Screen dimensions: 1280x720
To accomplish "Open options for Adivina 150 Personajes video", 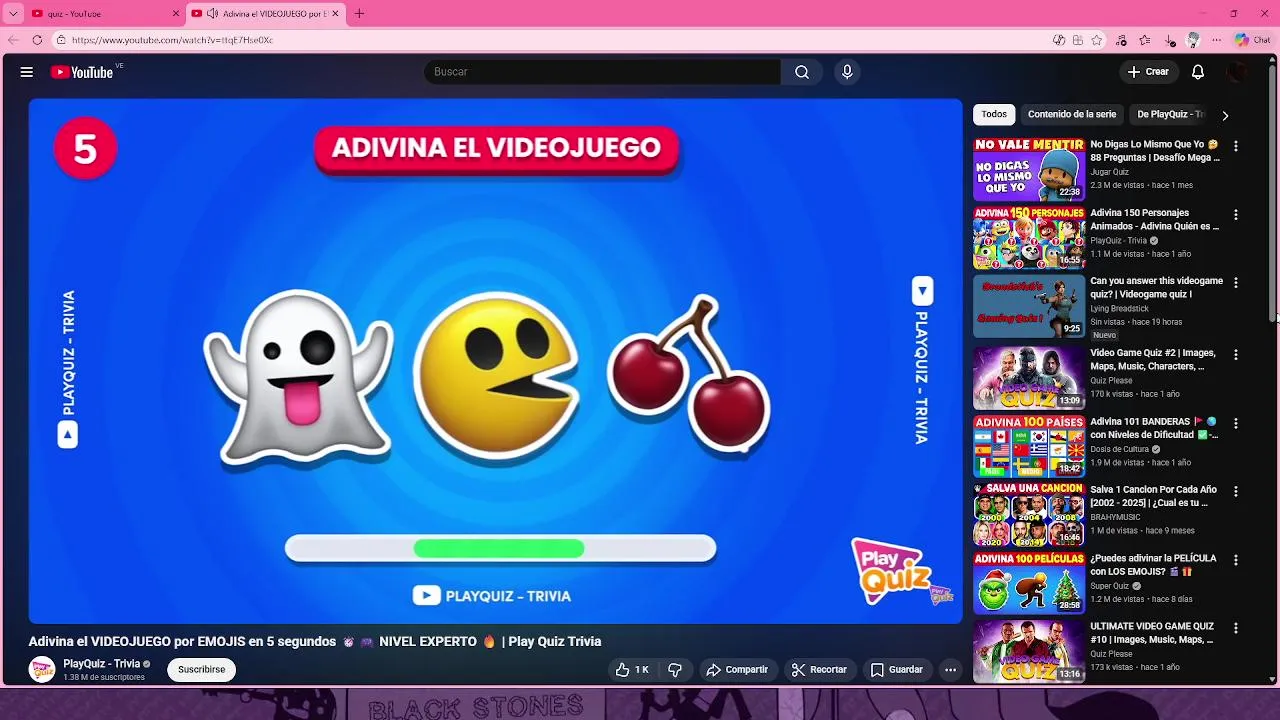I will (1236, 215).
